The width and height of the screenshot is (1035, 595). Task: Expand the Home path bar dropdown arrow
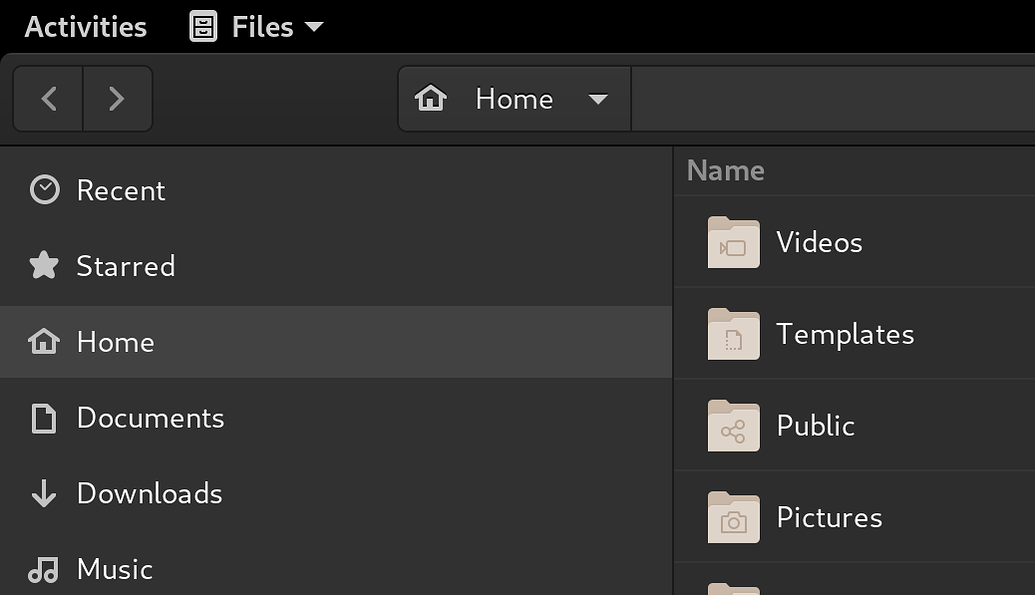click(x=598, y=99)
